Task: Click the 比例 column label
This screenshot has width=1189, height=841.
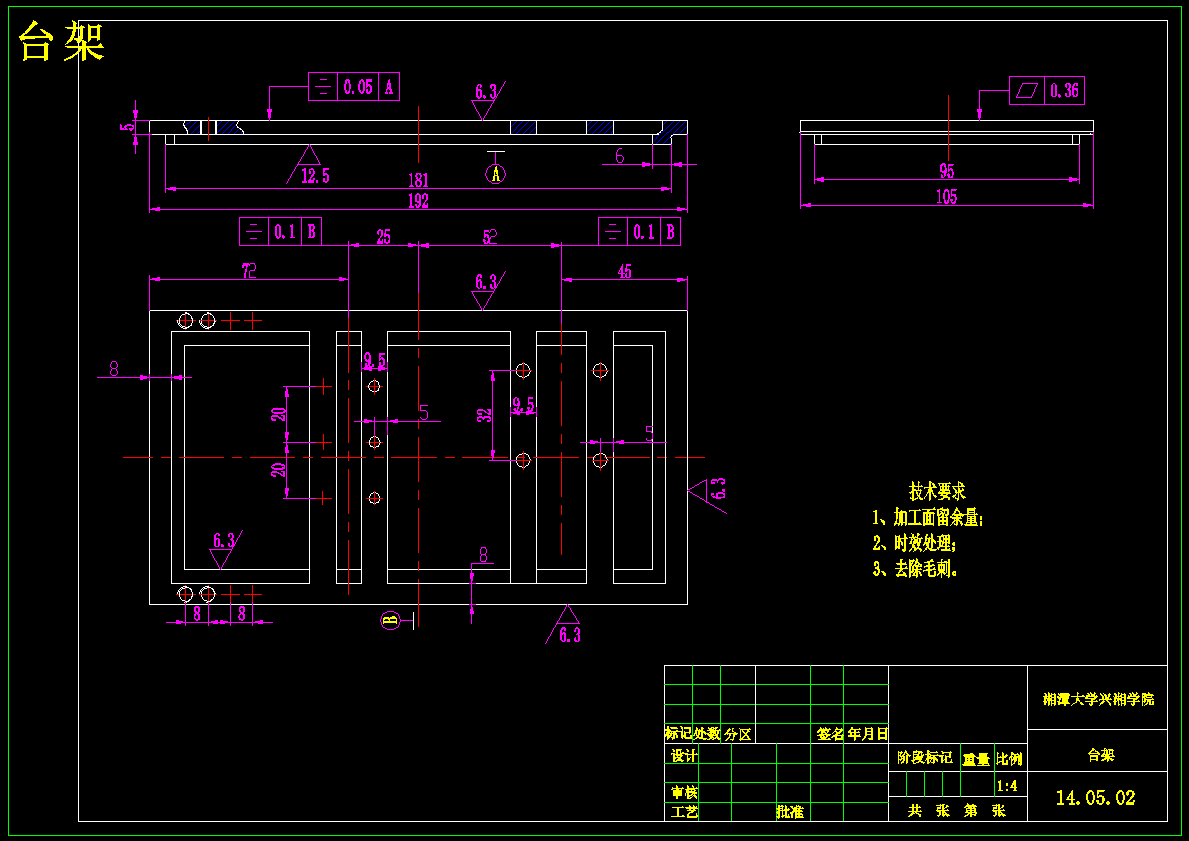Action: 1009,758
